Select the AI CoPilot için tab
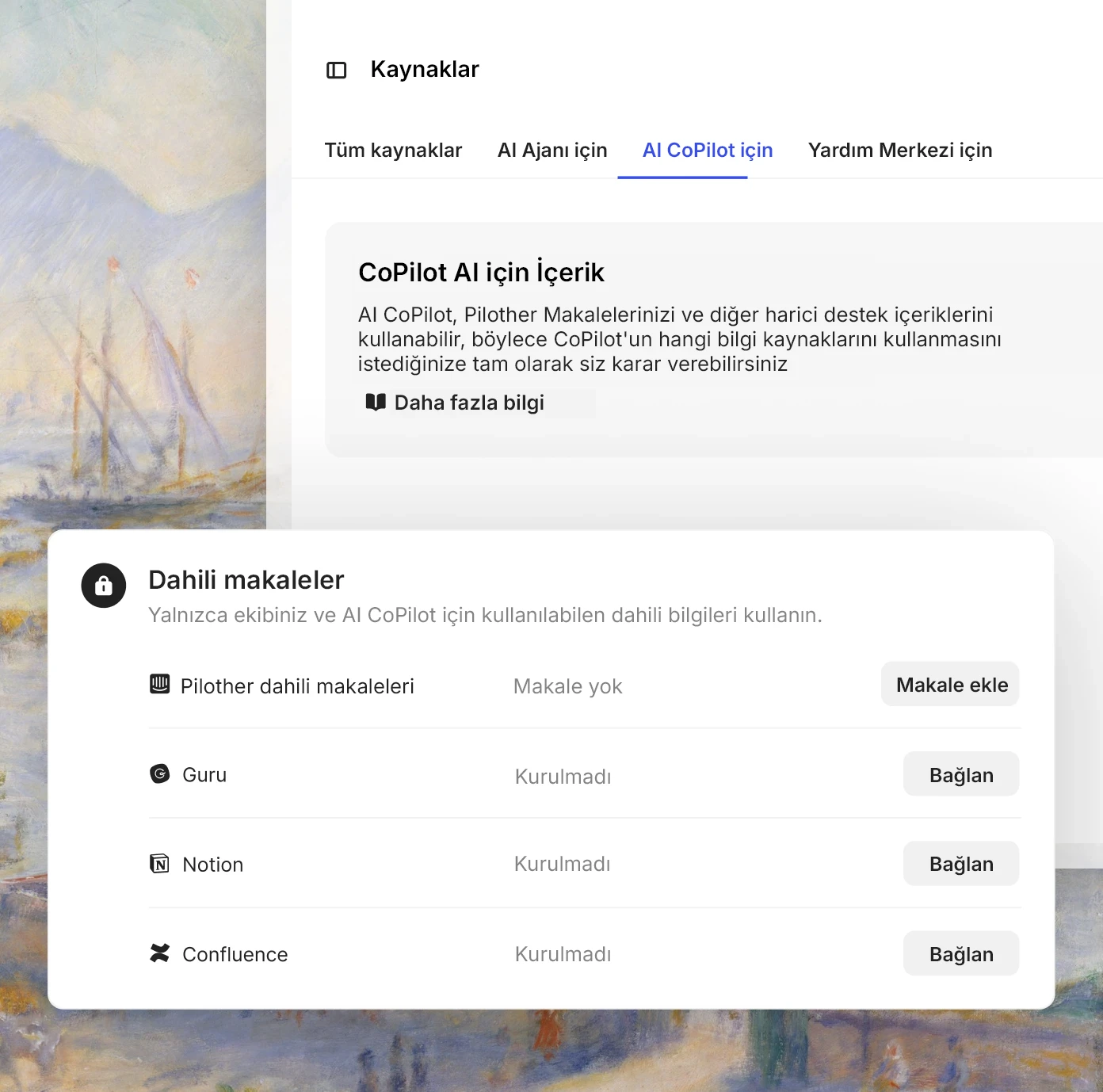 click(708, 150)
